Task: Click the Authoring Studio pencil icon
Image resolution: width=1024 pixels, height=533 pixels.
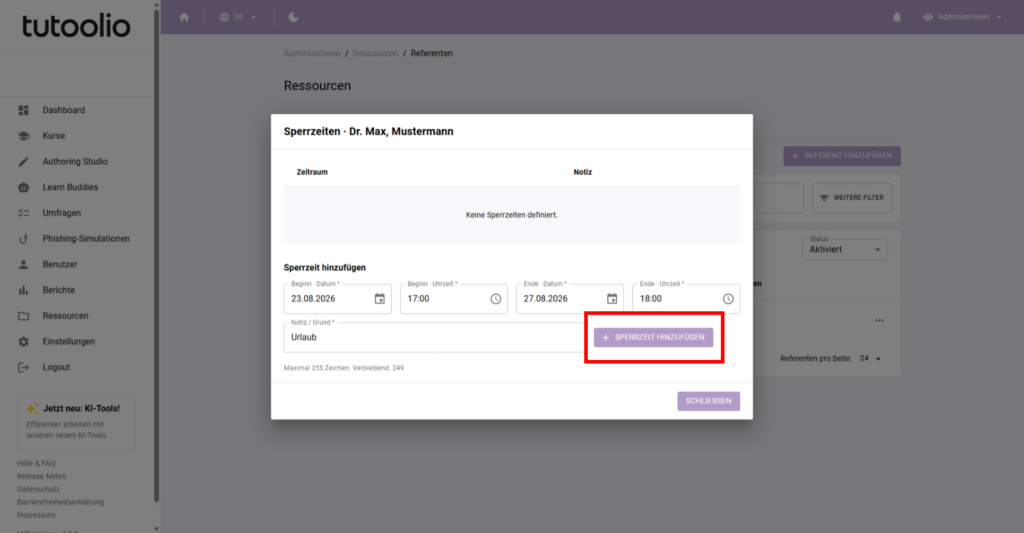Action: 24,161
